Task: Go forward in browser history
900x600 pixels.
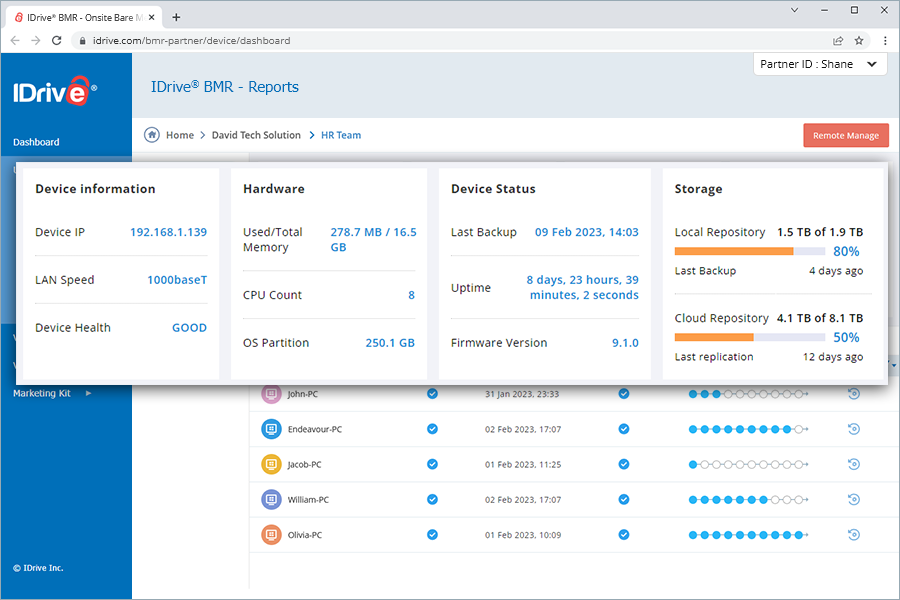Action: pyautogui.click(x=36, y=41)
